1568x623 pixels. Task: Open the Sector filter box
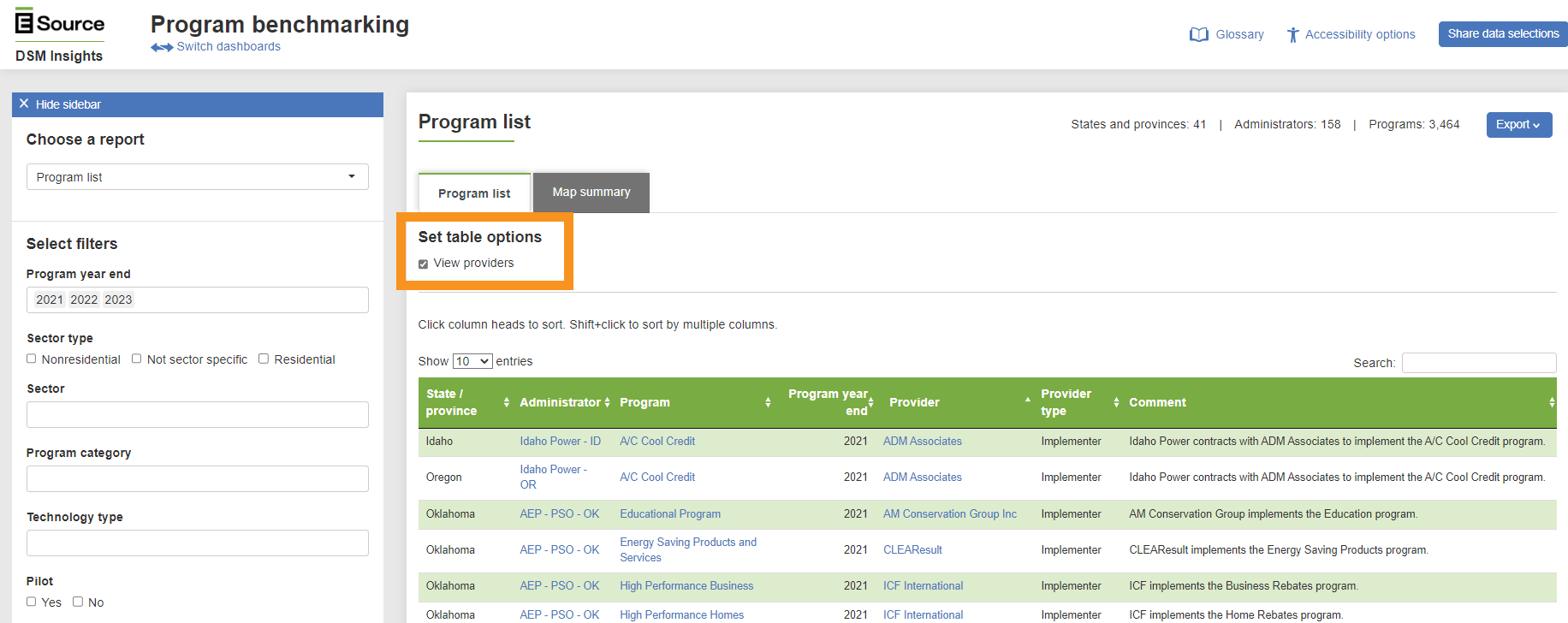tap(198, 414)
